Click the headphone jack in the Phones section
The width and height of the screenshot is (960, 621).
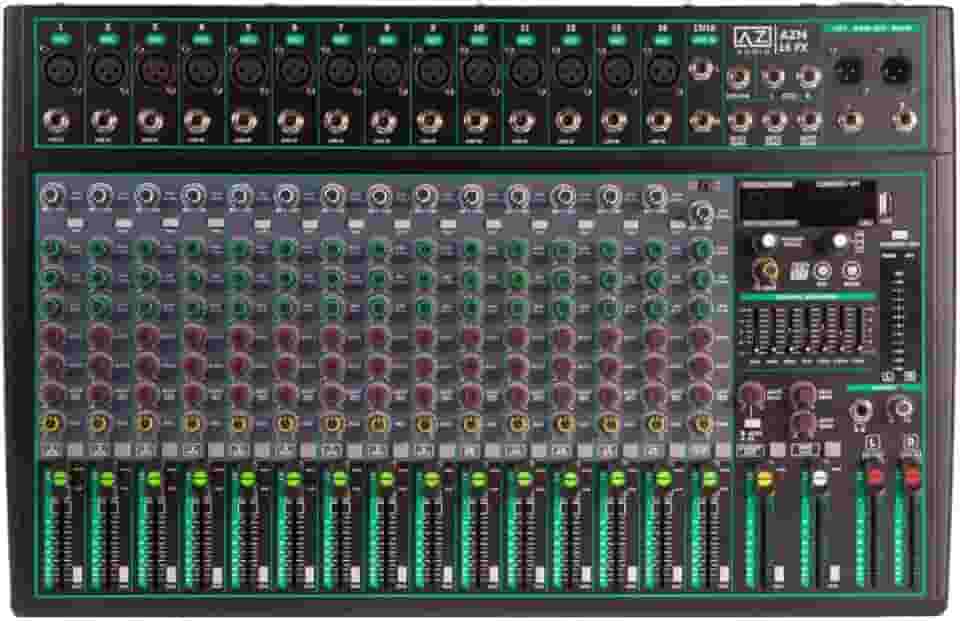click(x=856, y=408)
